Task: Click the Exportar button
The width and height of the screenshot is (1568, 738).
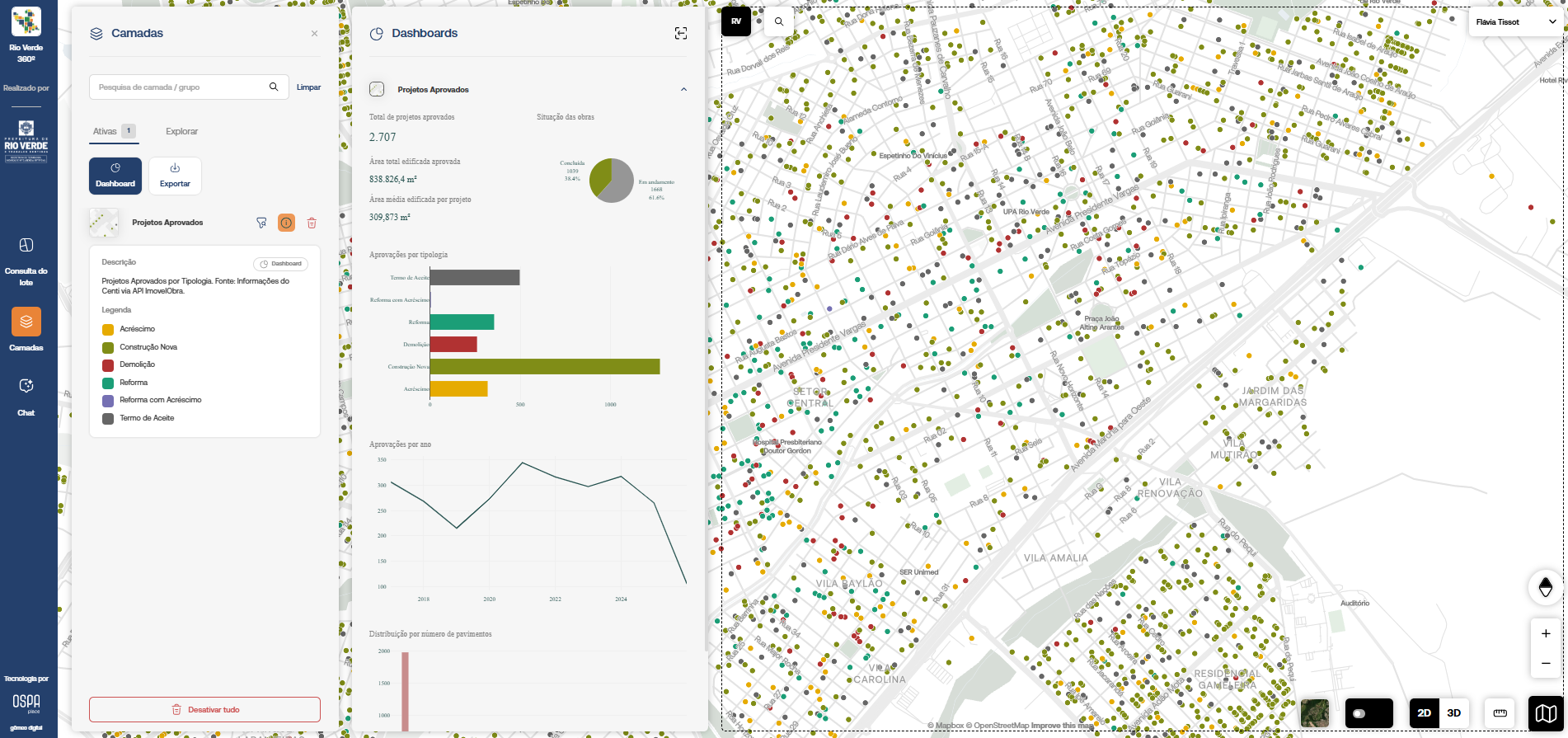Action: (x=175, y=176)
